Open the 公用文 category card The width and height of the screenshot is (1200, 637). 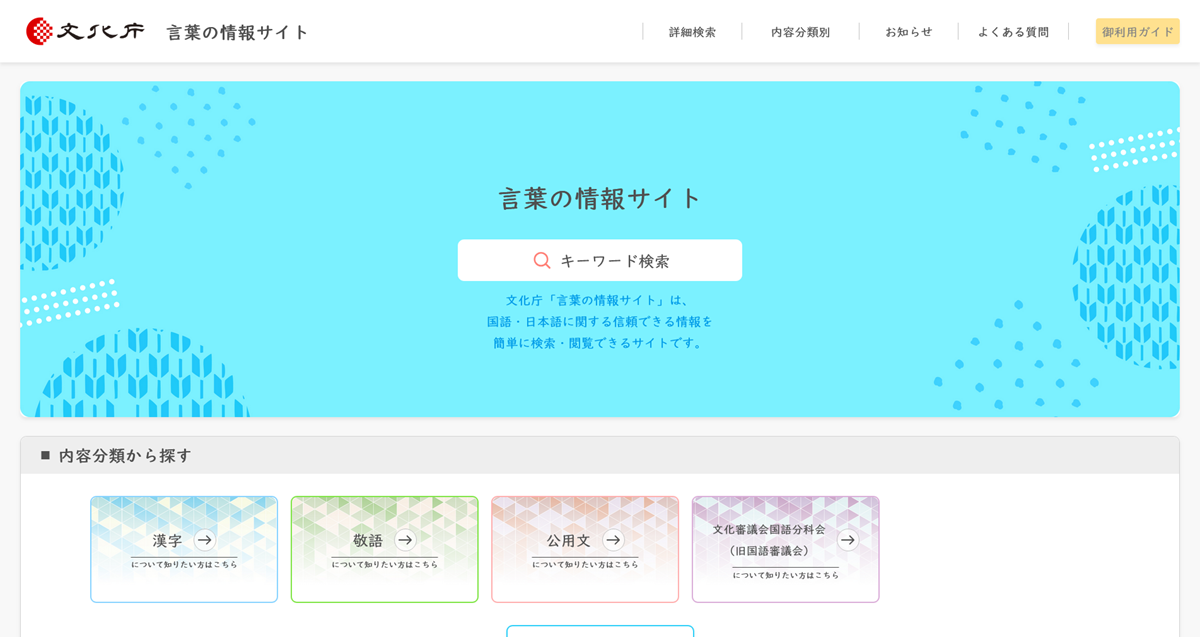coord(585,549)
